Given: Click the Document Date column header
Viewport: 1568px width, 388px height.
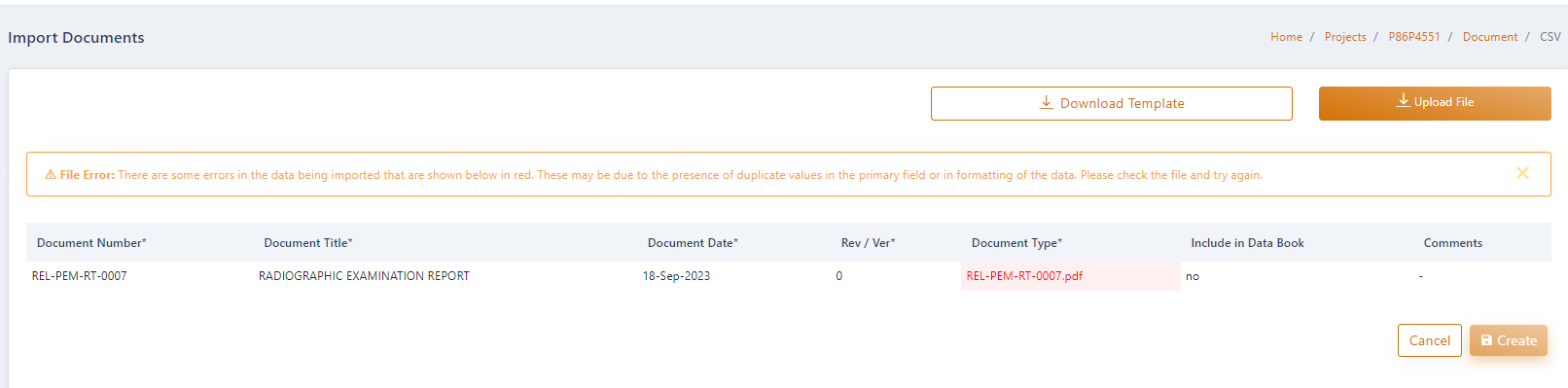Looking at the screenshot, I should pyautogui.click(x=693, y=243).
